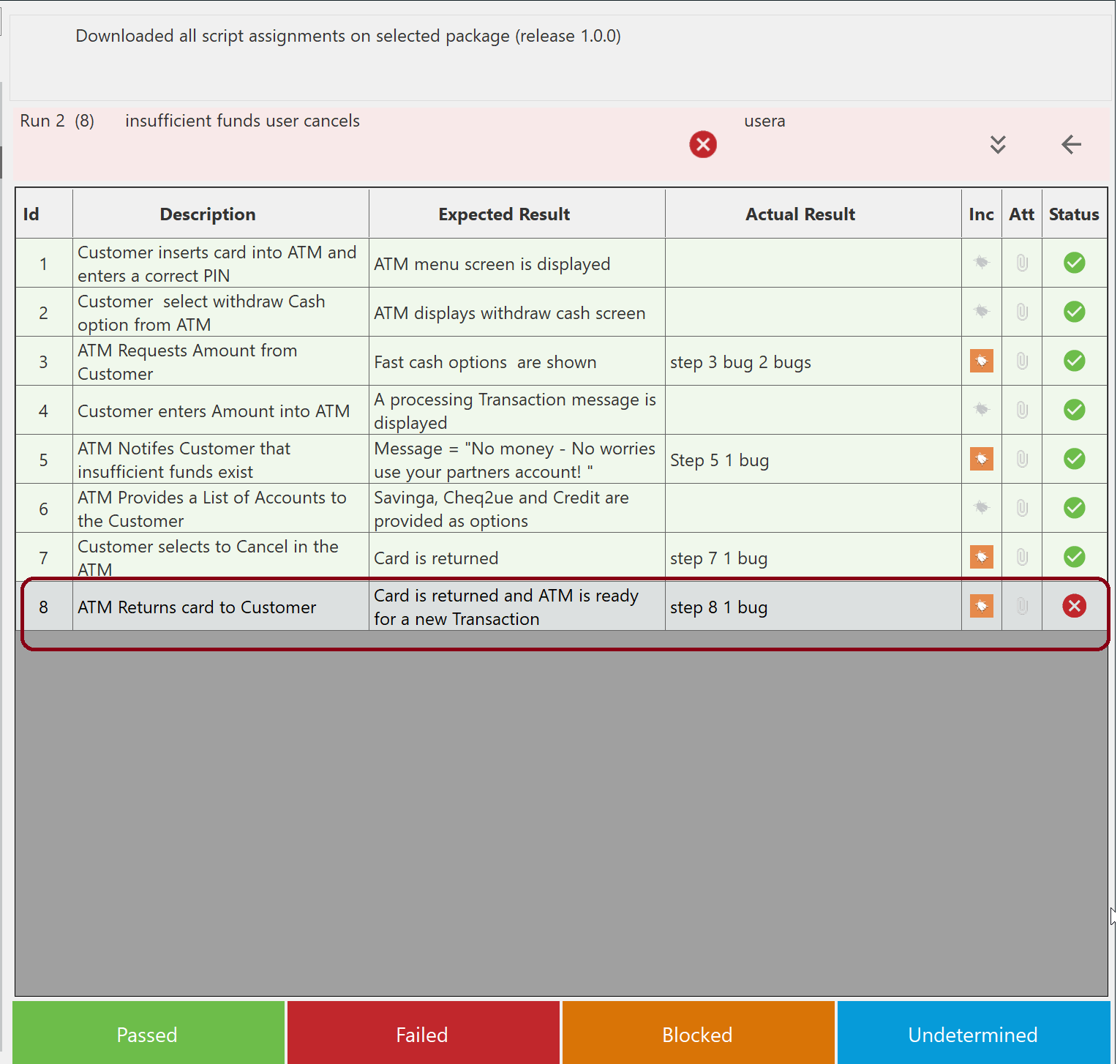Viewport: 1120px width, 1064px height.
Task: Expand run details with double chevron
Action: tap(998, 145)
